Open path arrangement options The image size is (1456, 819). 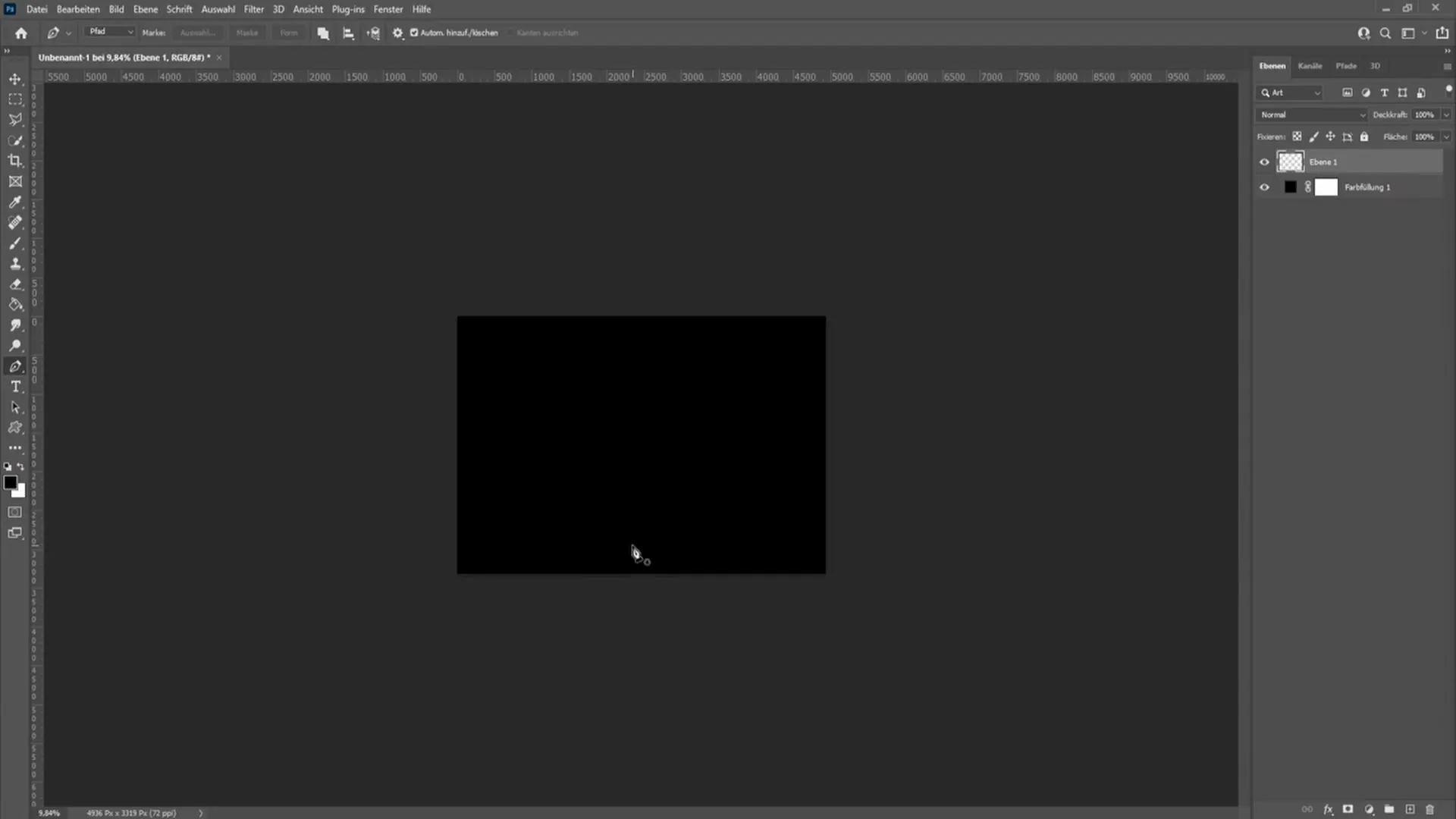[x=373, y=33]
